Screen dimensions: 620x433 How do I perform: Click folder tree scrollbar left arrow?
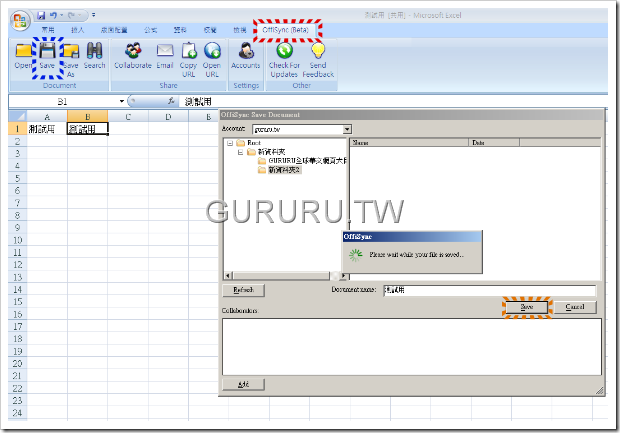coord(228,275)
